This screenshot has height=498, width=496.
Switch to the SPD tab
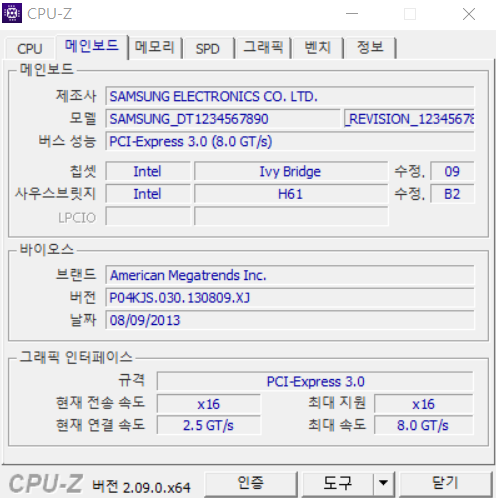pos(208,49)
